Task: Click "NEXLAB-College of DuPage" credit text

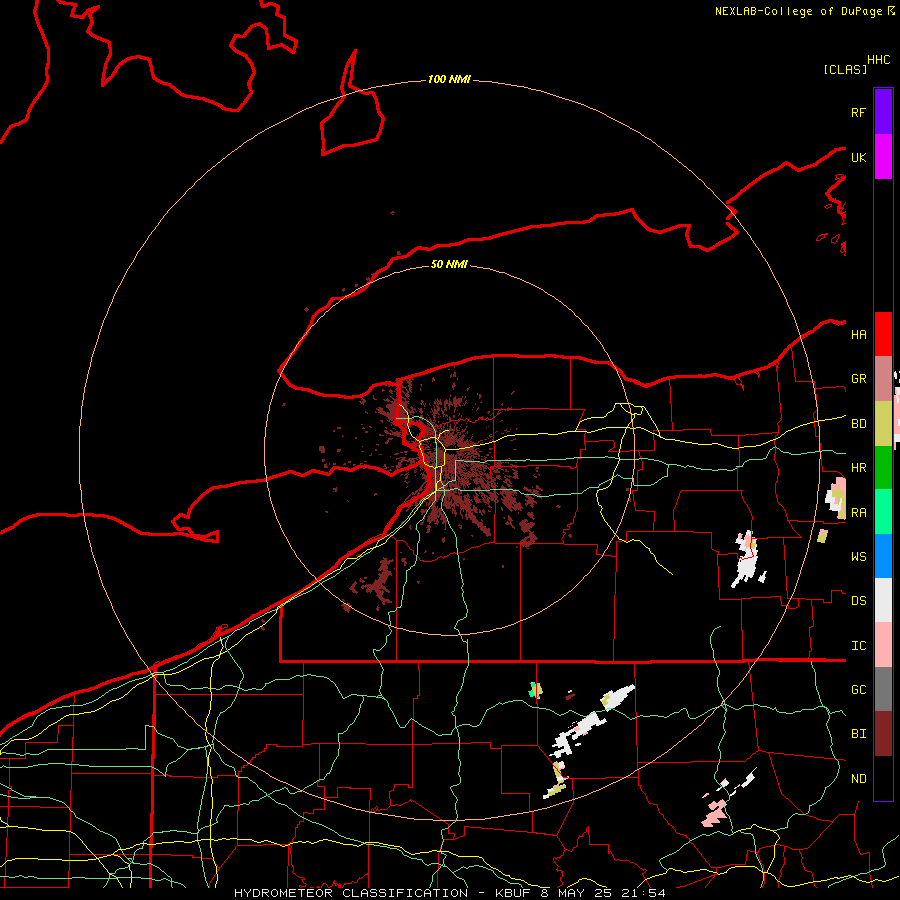Action: coord(800,11)
